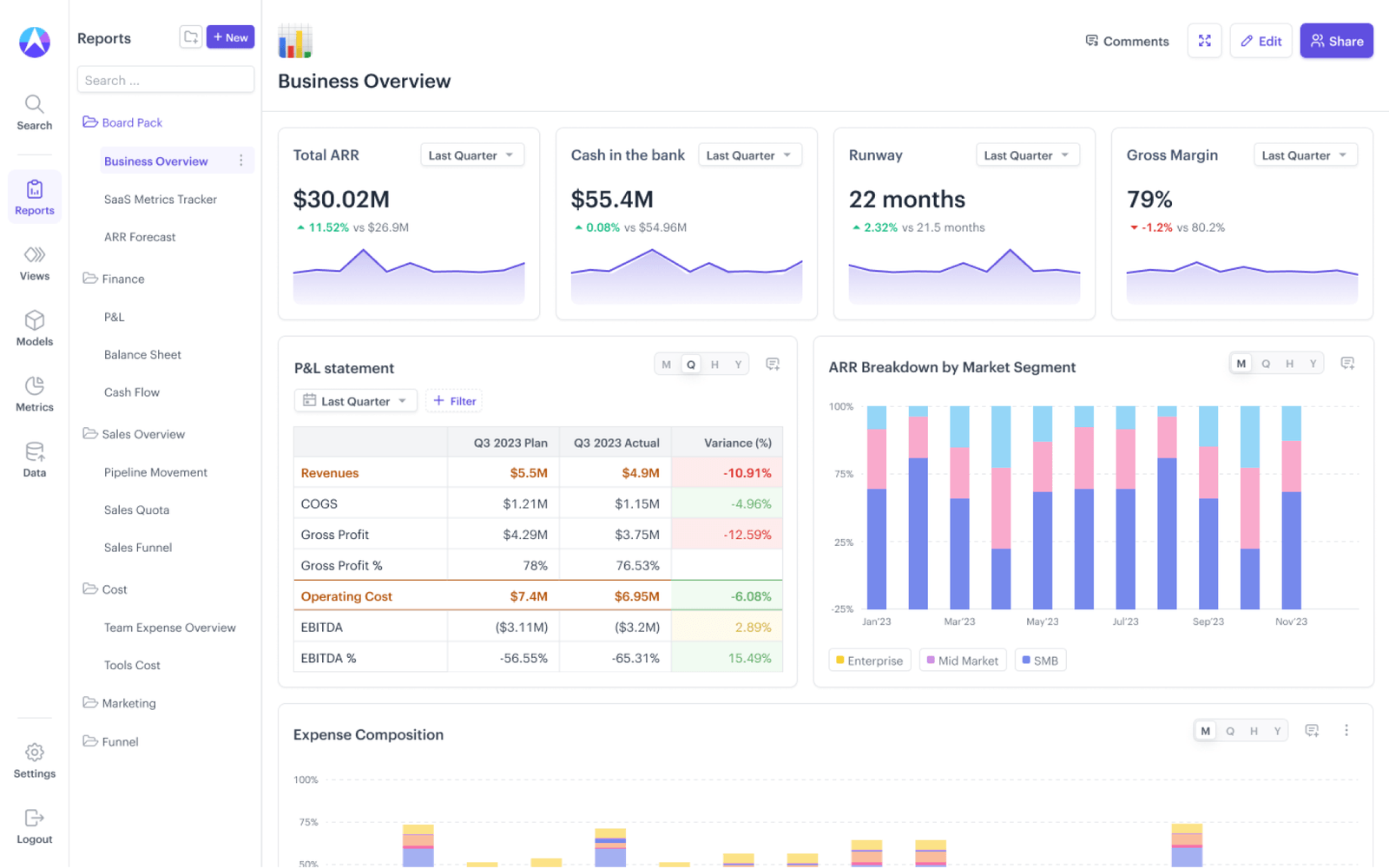Share the Business Overview report
The image size is (1389, 868).
coord(1336,40)
